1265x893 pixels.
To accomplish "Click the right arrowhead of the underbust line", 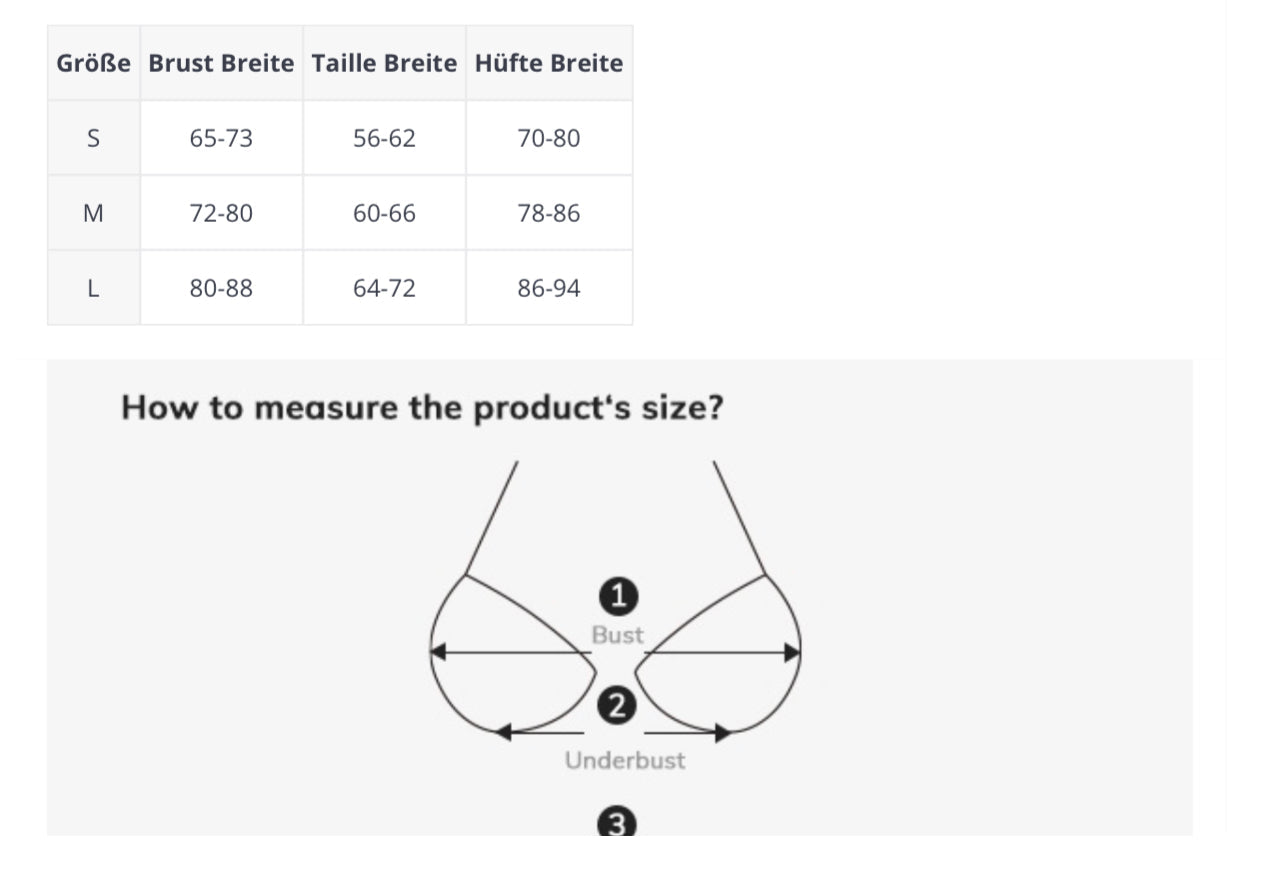I will 723,733.
